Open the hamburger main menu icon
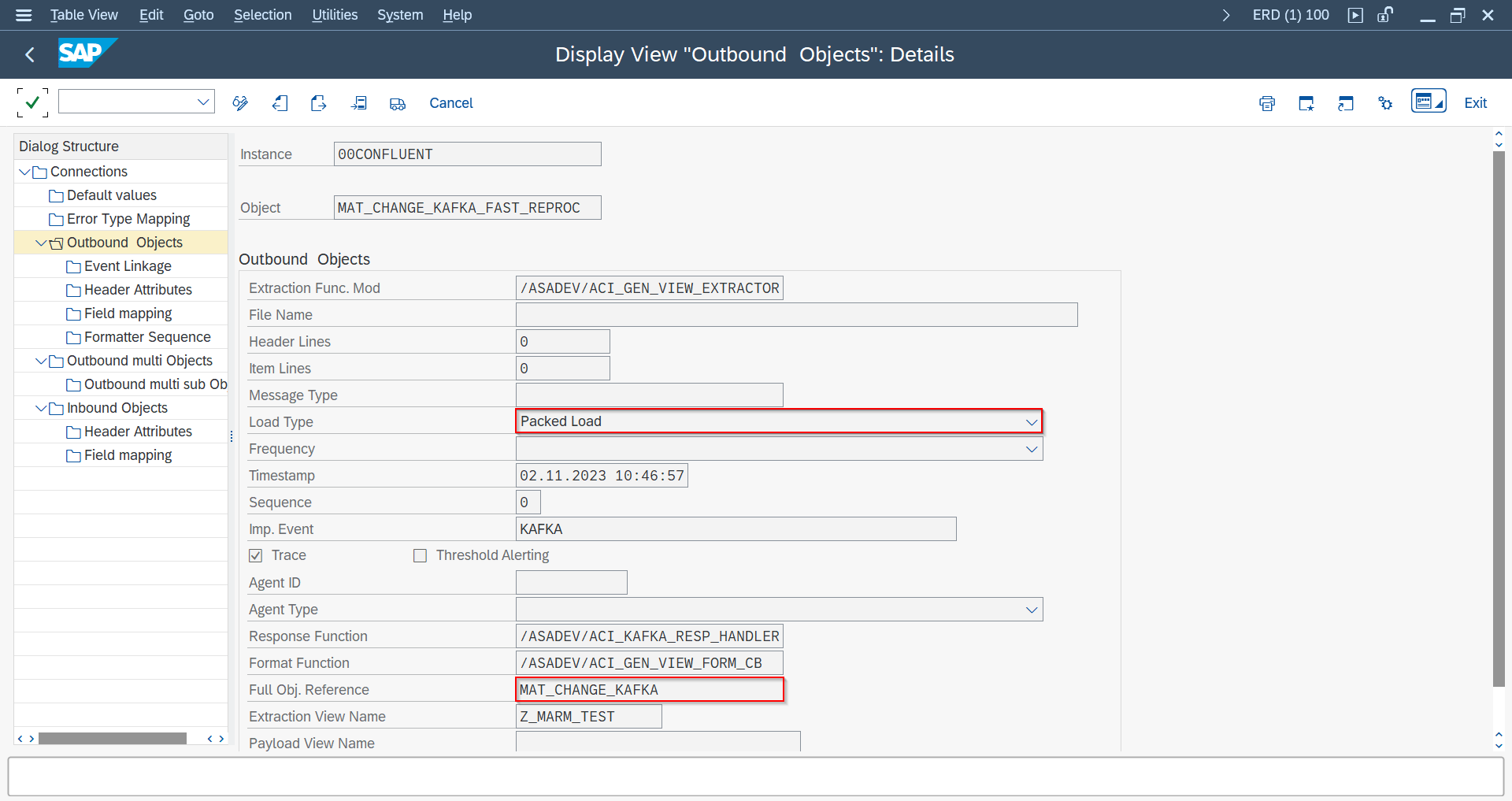1512x801 pixels. coord(24,15)
